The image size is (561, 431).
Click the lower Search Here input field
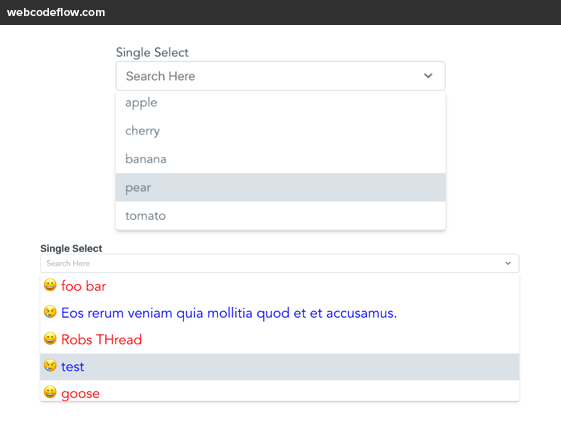pyautogui.click(x=279, y=263)
